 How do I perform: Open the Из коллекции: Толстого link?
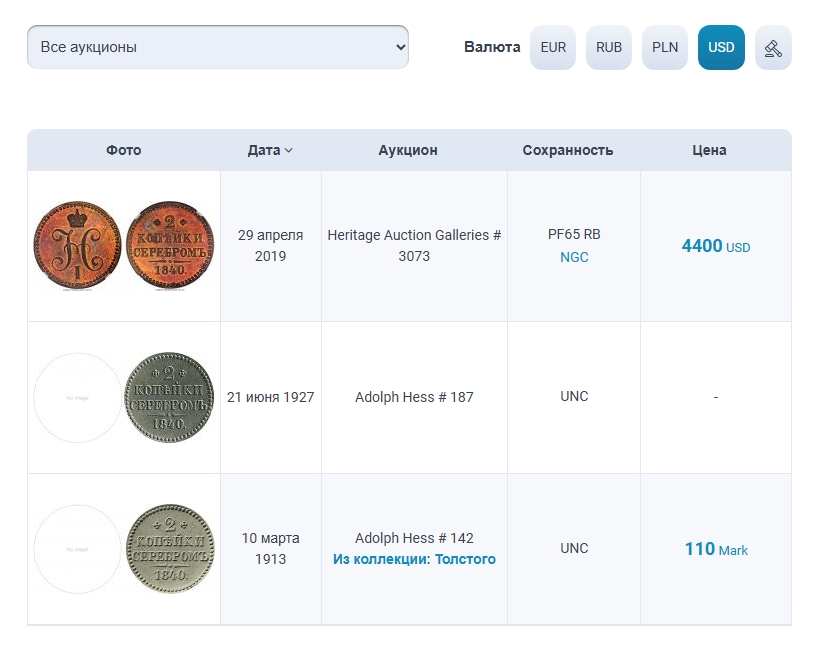414,559
